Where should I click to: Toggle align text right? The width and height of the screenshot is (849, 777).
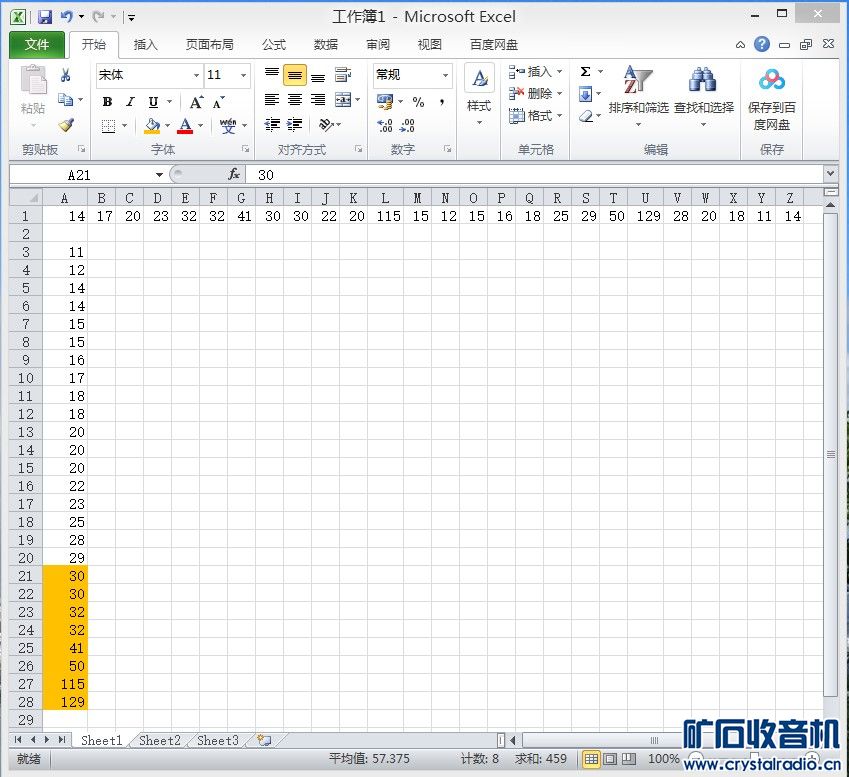pyautogui.click(x=318, y=100)
